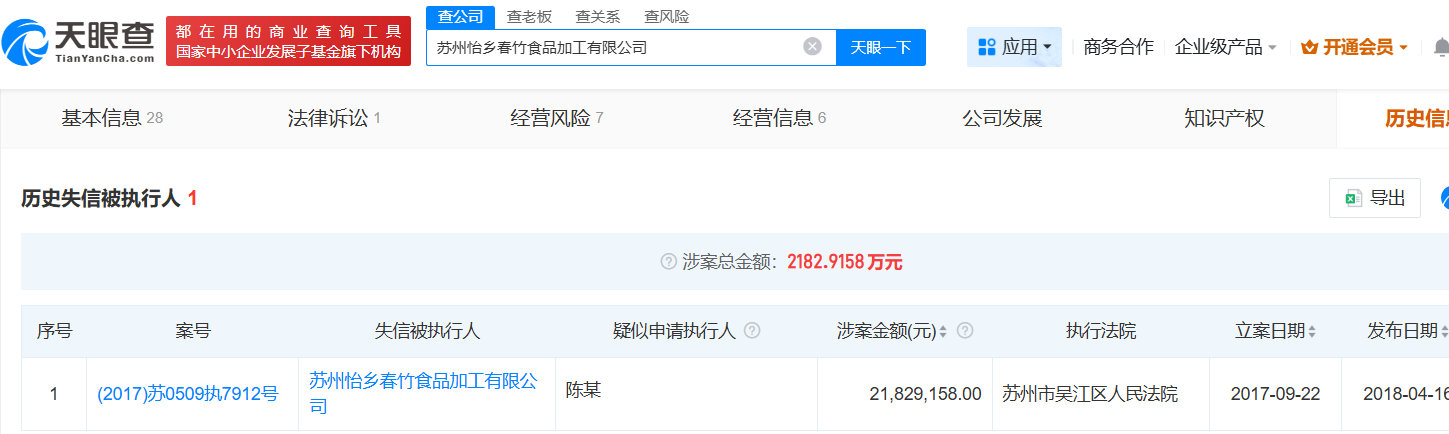Sort table by 发布日期 column arrows
This screenshot has width=1449, height=434.
coord(1443,331)
